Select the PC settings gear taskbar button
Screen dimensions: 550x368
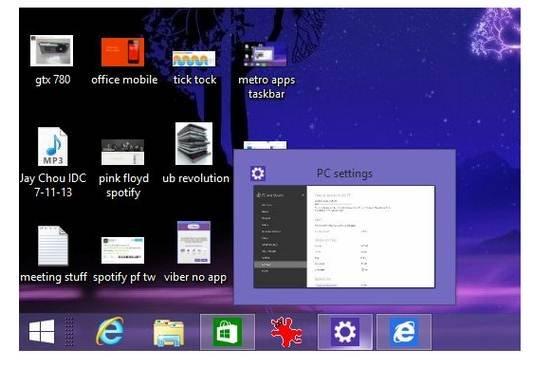[345, 332]
